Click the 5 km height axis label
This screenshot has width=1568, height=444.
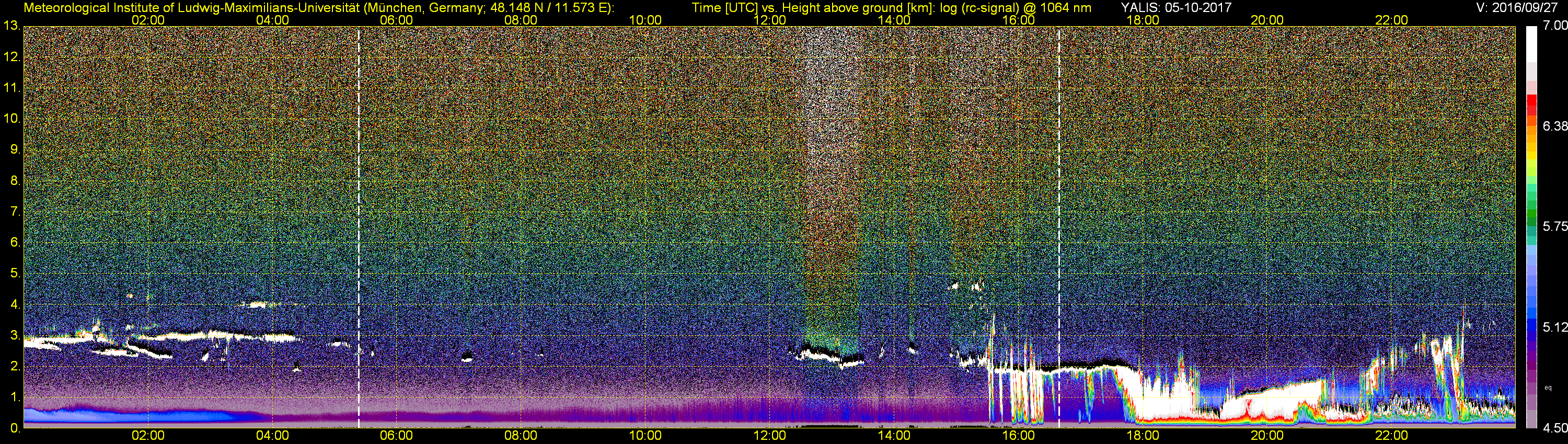(15, 273)
